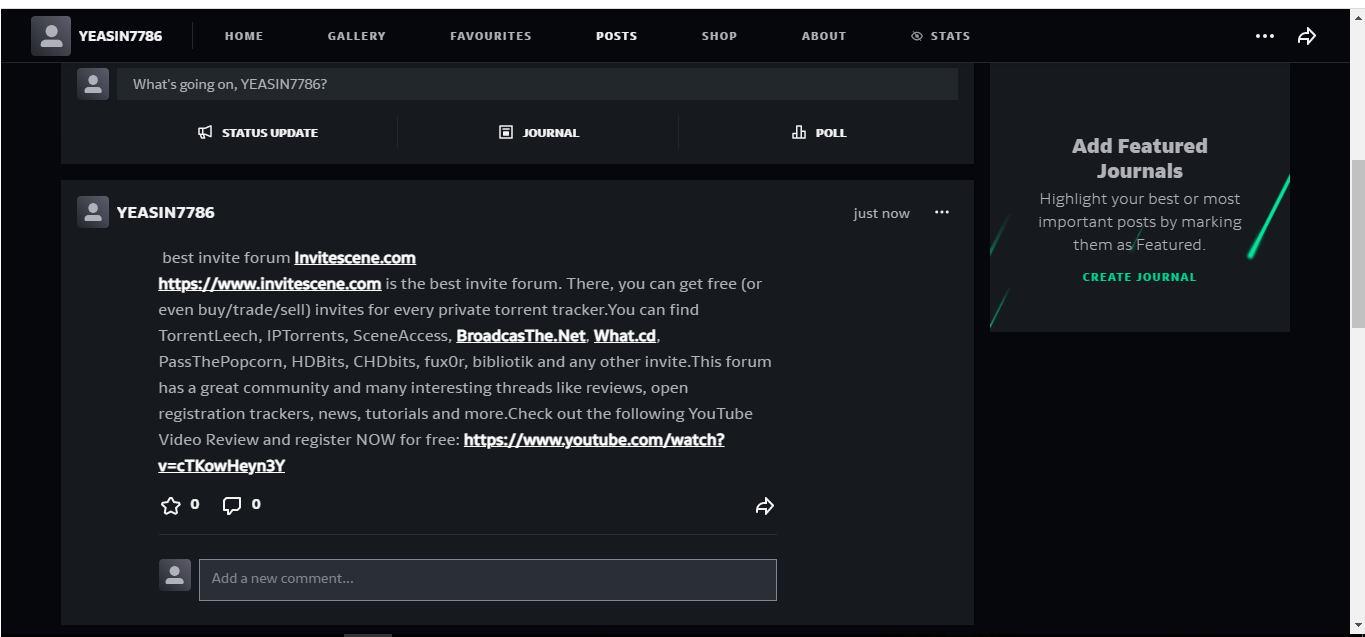The image size is (1365, 637).
Task: Switch to the Shop tab
Action: coord(719,36)
